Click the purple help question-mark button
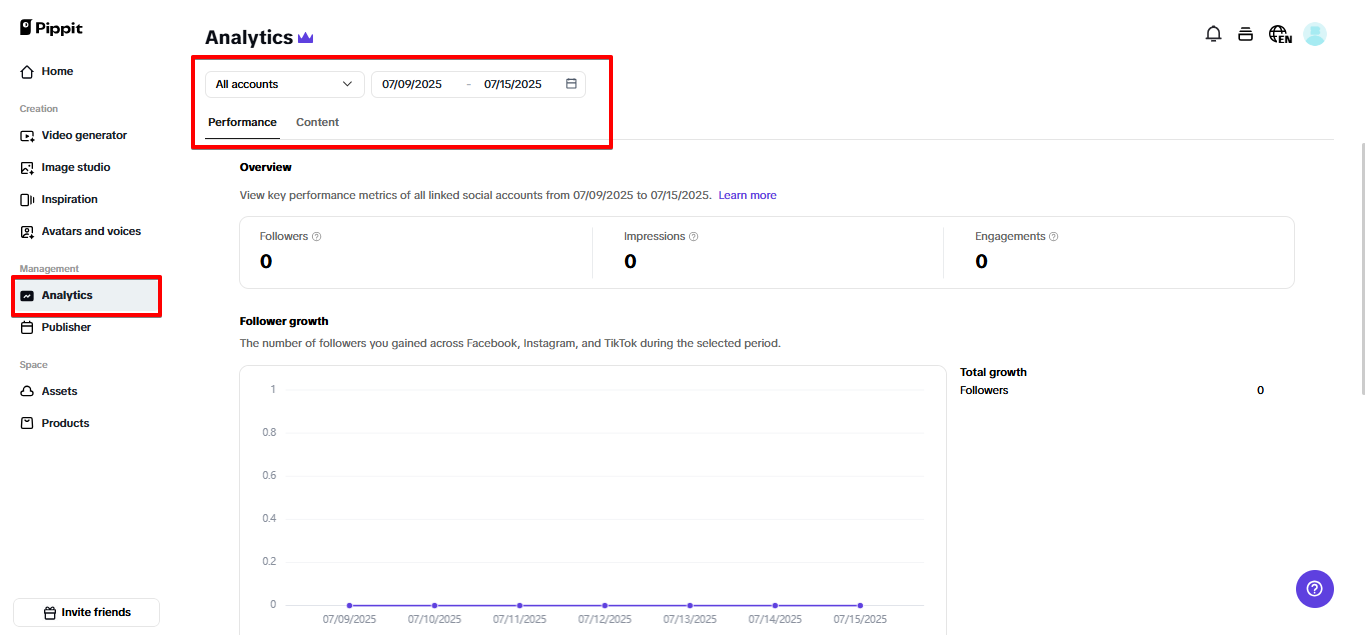 click(x=1314, y=588)
